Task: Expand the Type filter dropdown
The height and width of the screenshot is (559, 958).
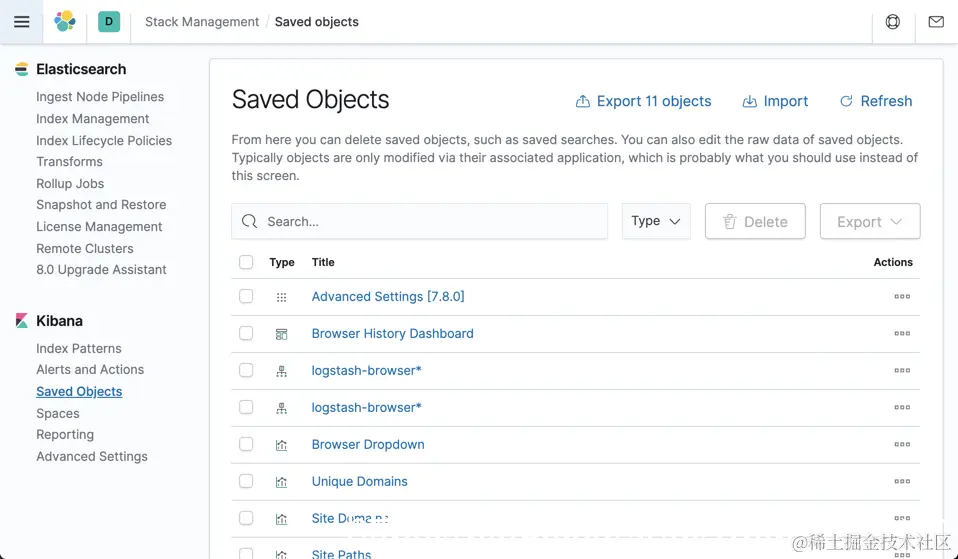Action: point(656,221)
